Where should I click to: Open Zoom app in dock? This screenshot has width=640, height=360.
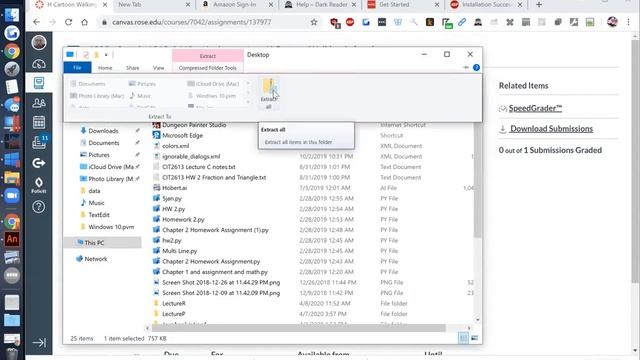(12, 196)
